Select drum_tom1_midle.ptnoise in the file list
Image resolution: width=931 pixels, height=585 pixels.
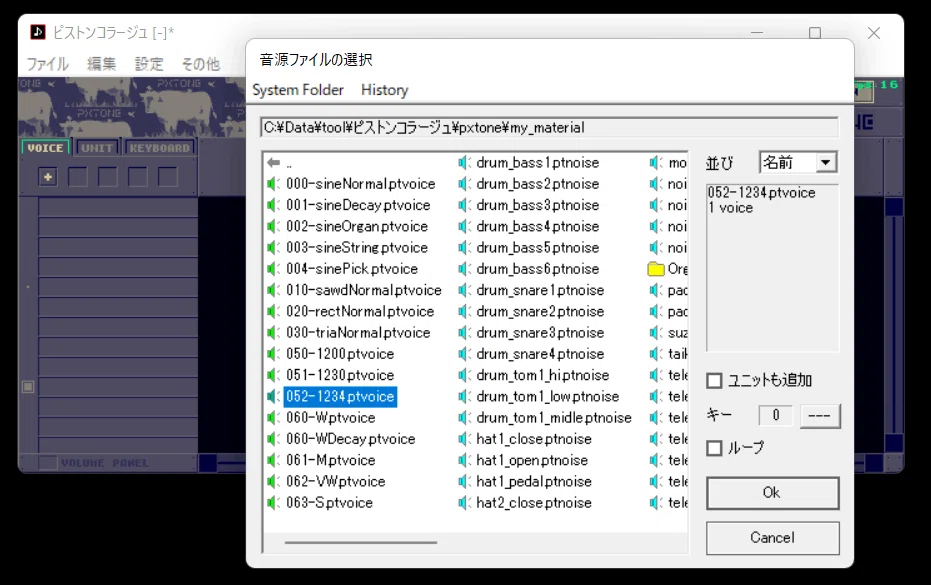click(x=553, y=418)
